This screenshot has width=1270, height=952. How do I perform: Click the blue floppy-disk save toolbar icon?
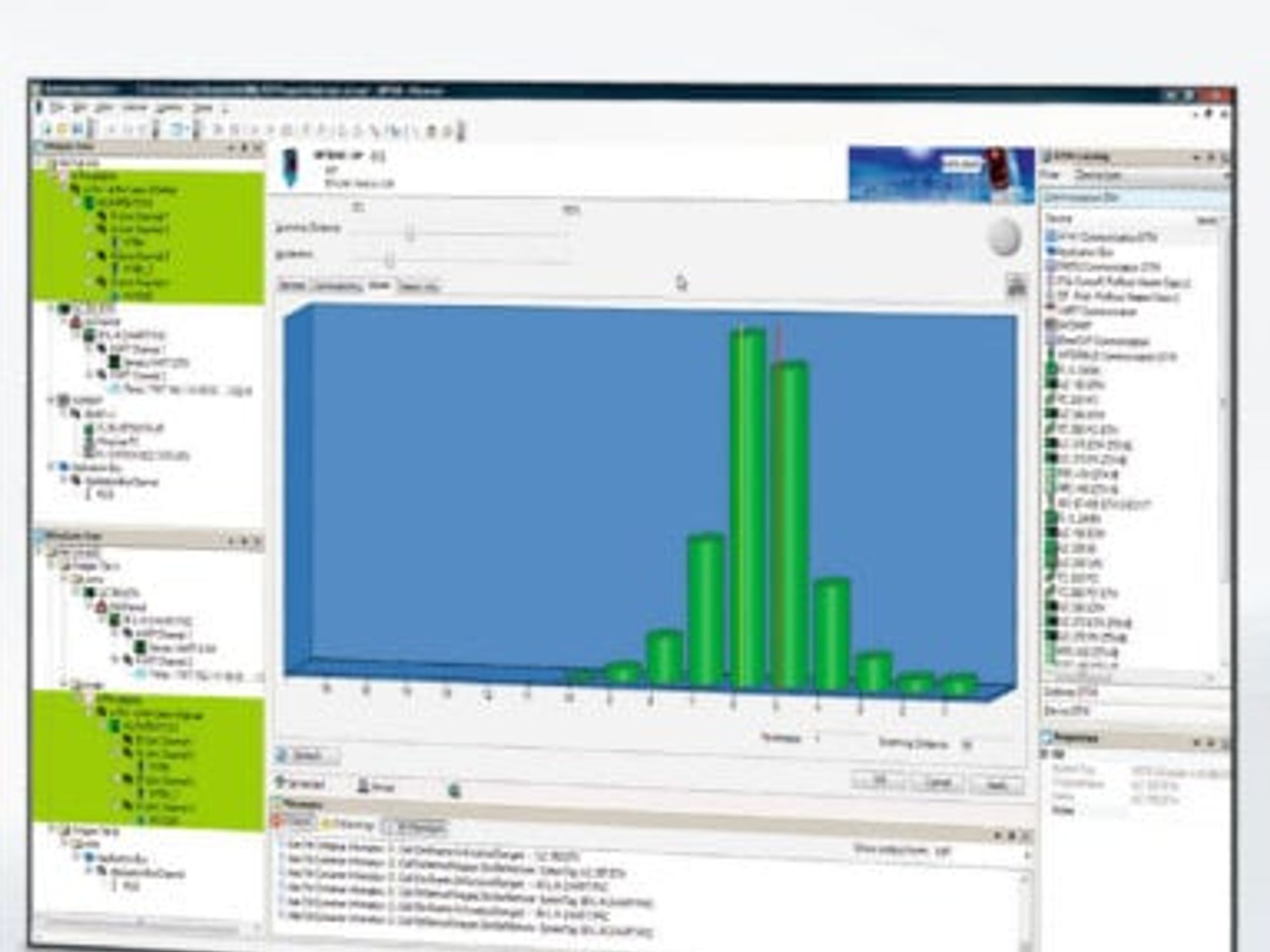point(77,129)
